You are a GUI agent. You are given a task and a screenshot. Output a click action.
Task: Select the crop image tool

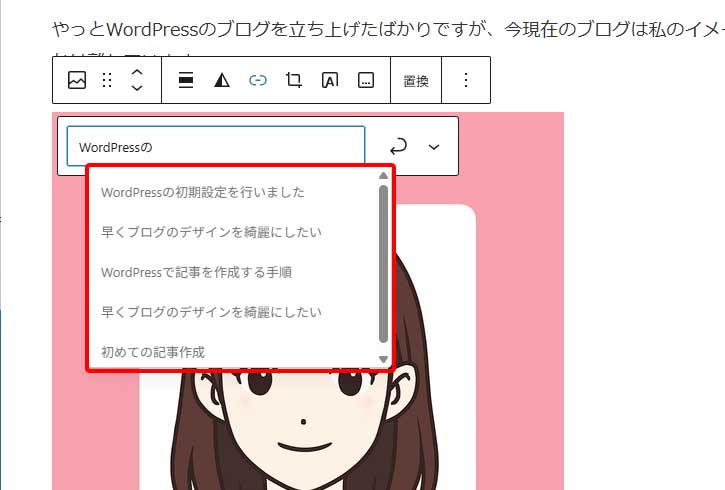[x=294, y=80]
